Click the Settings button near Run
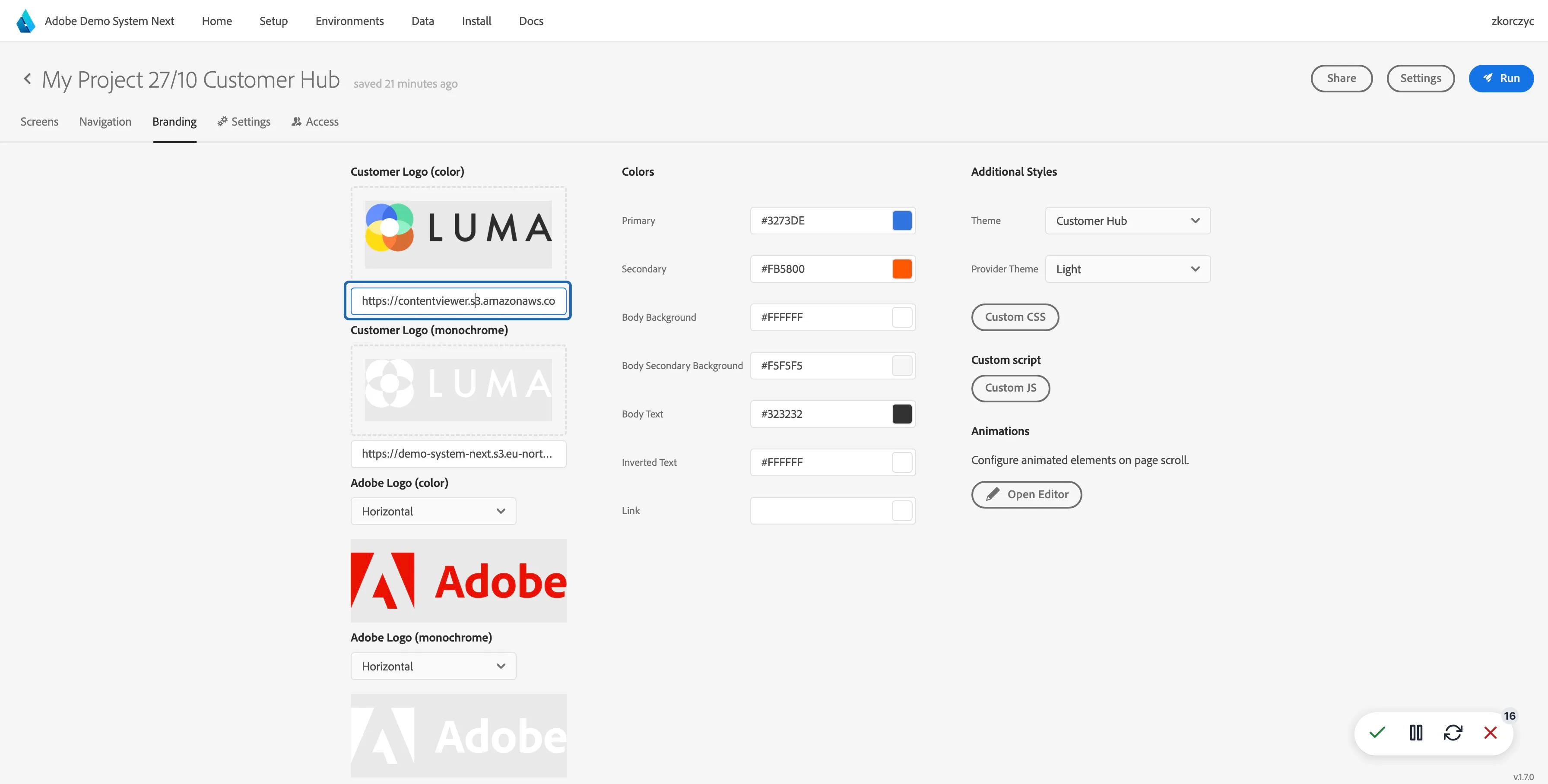1548x784 pixels. point(1421,79)
